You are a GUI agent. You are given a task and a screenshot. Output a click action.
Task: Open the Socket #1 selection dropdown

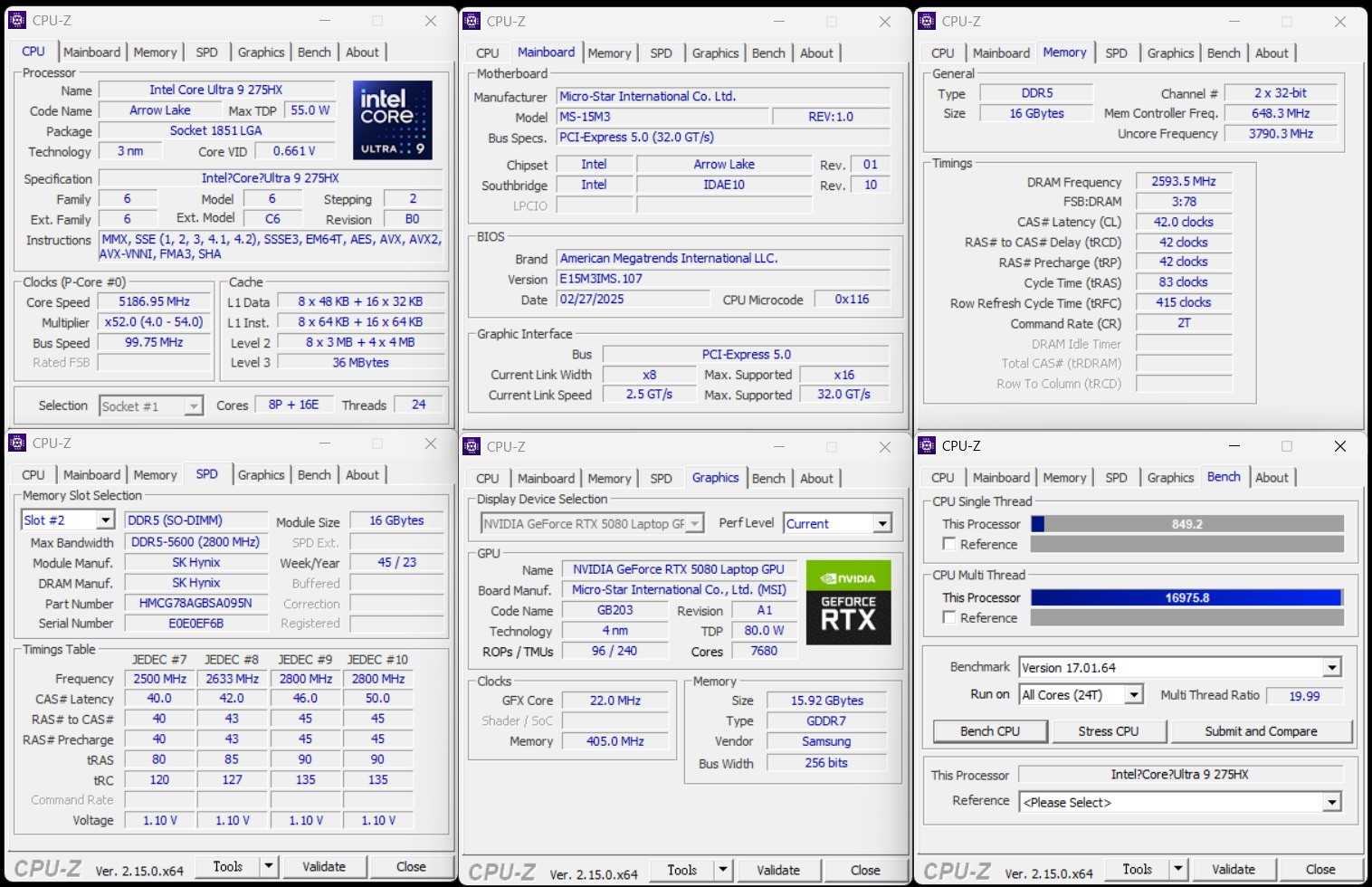coord(193,406)
